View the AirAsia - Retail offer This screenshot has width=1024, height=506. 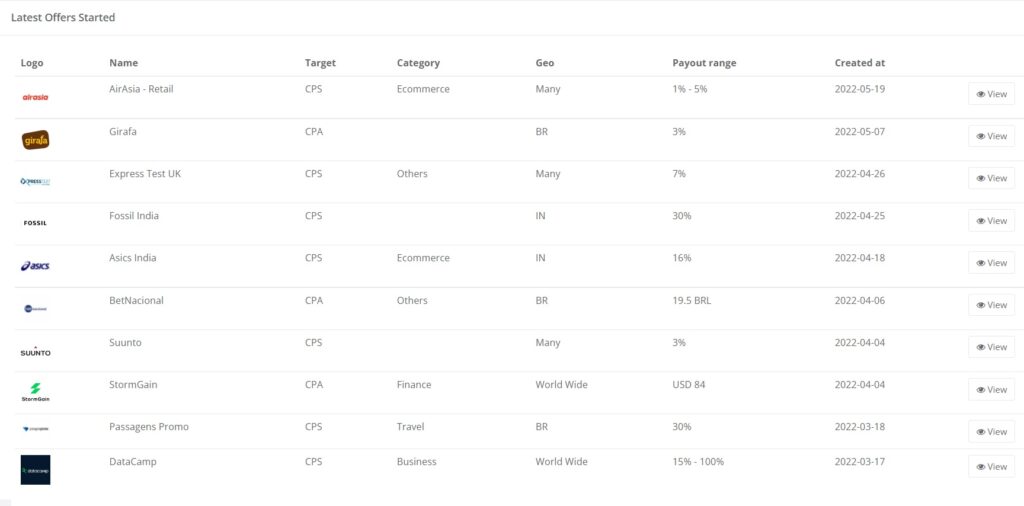click(991, 94)
